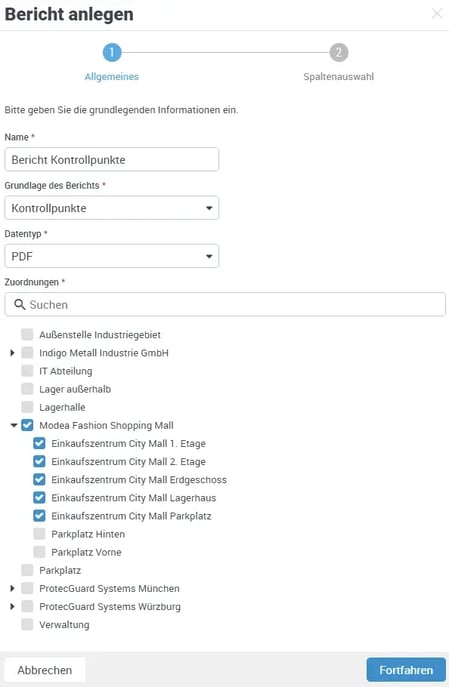Switch to the Spaltenauswahl step label
This screenshot has height=687, width=449.
339,77
